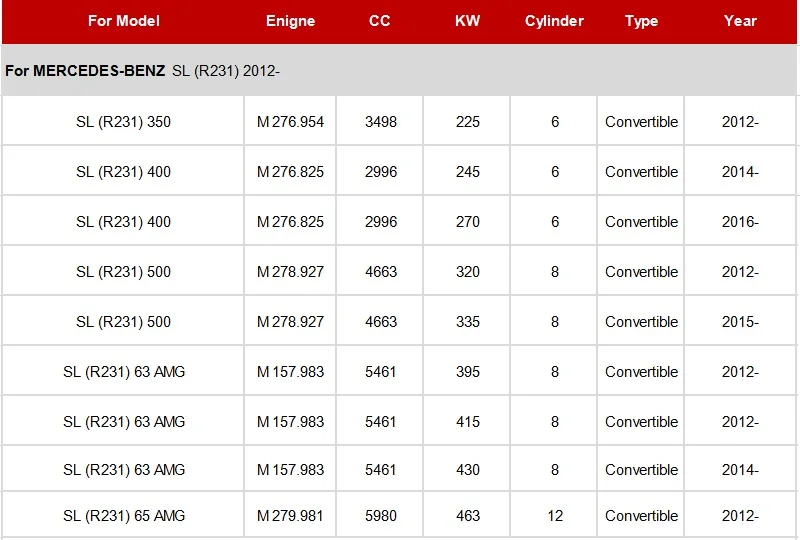Select cylinder '6' in SL 350 row
This screenshot has width=800, height=540.
pos(555,122)
